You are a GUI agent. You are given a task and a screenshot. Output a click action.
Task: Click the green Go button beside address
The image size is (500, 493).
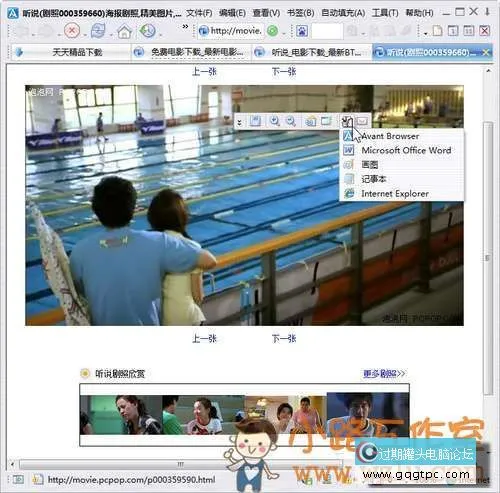[x=272, y=31]
